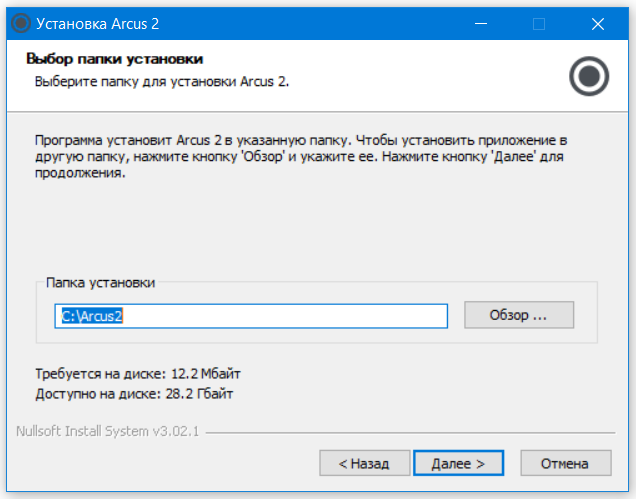The height and width of the screenshot is (499, 636).
Task: Click the Arcus 2 title bar icon
Action: pyautogui.click(x=21, y=23)
